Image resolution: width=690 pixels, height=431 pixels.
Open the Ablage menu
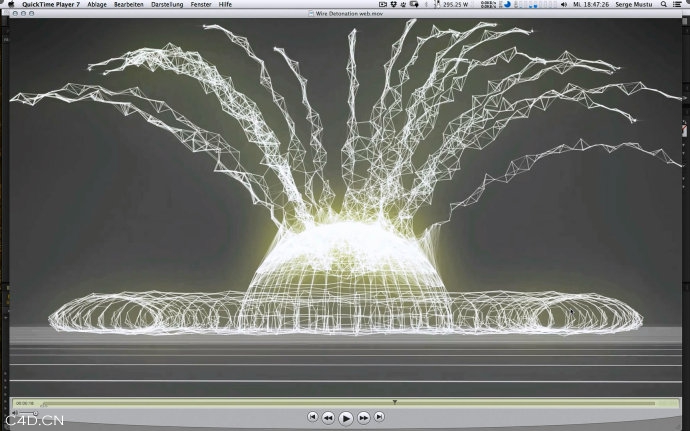(x=97, y=4)
